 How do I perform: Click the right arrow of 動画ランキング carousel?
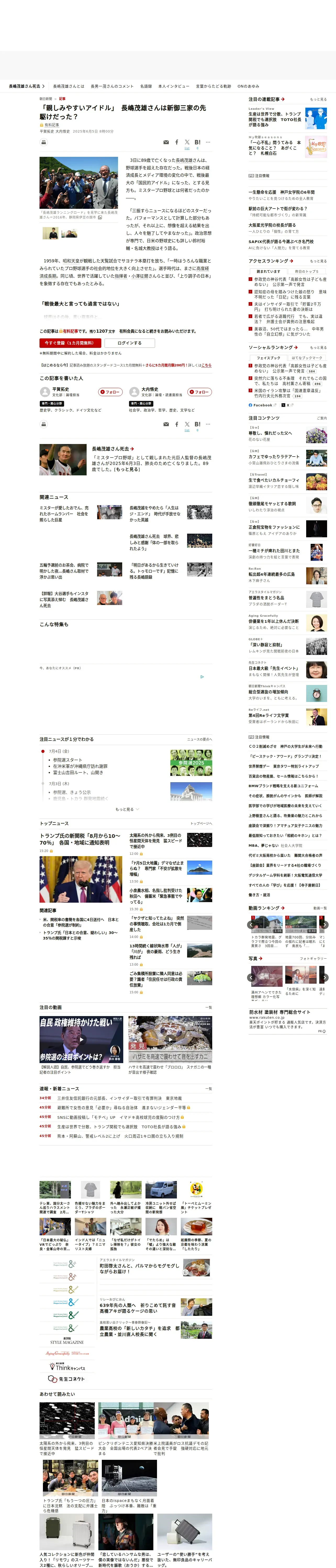point(324,925)
